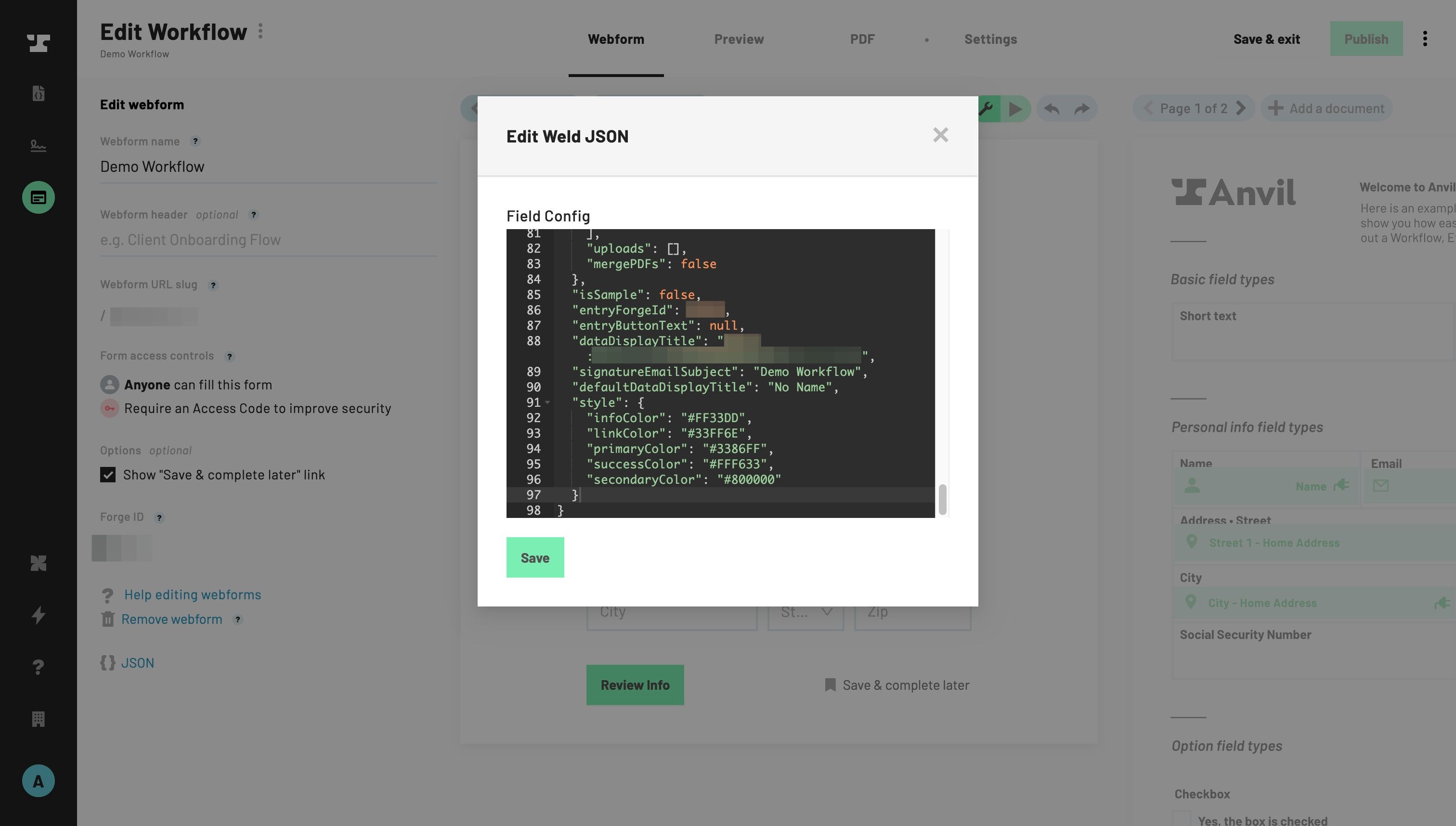Open the documents icon in left sidebar
The image size is (1456, 826).
(38, 93)
